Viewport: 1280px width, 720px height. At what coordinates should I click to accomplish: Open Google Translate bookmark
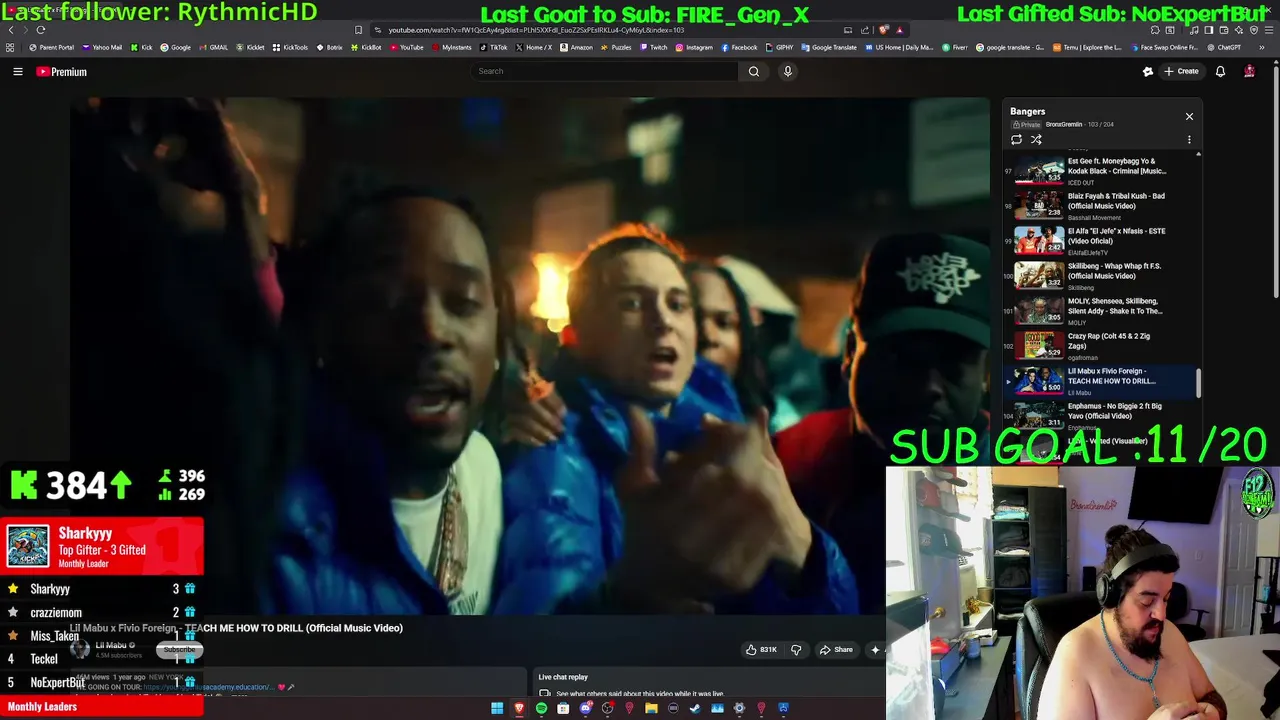click(x=831, y=47)
